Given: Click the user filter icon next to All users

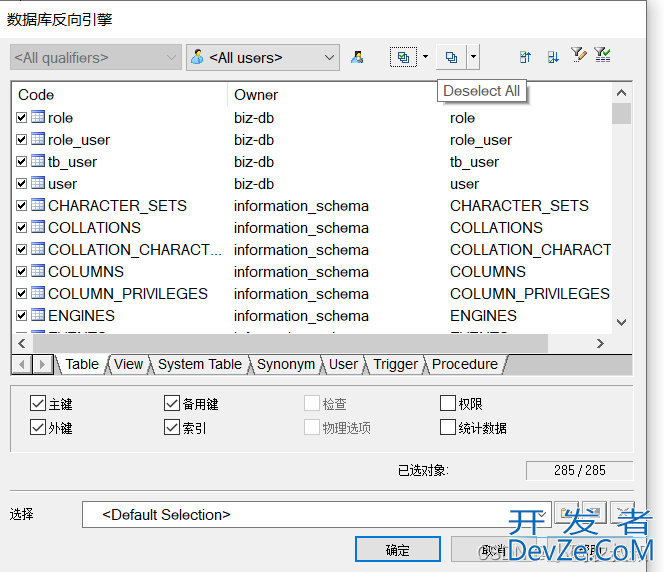Looking at the screenshot, I should point(357,57).
